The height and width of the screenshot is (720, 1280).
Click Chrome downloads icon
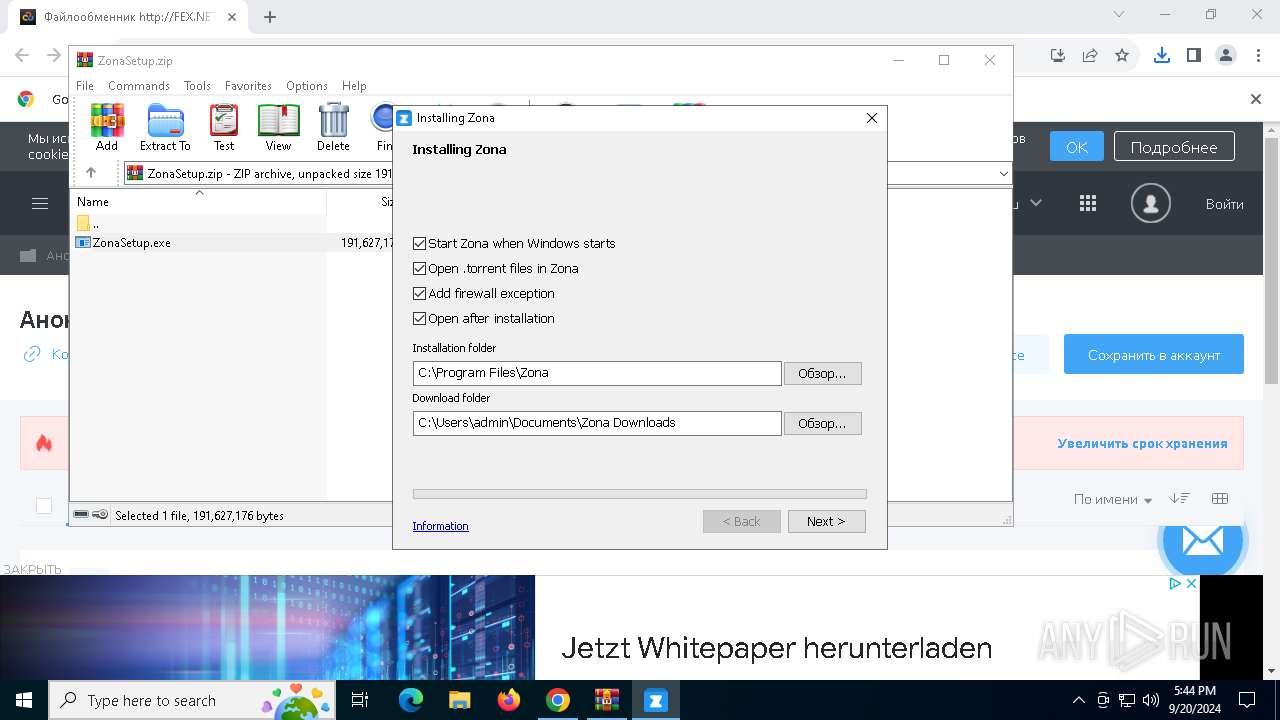pyautogui.click(x=1162, y=56)
